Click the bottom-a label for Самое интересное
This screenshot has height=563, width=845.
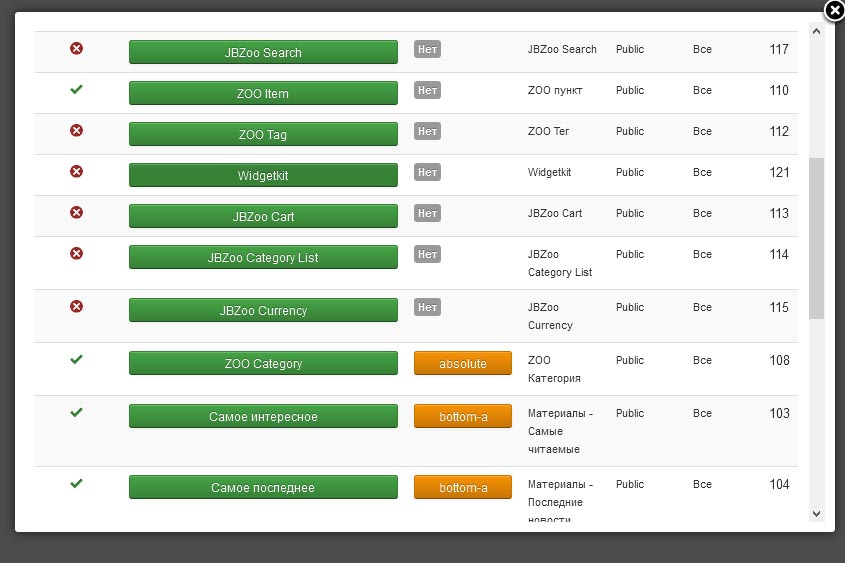[x=462, y=417]
